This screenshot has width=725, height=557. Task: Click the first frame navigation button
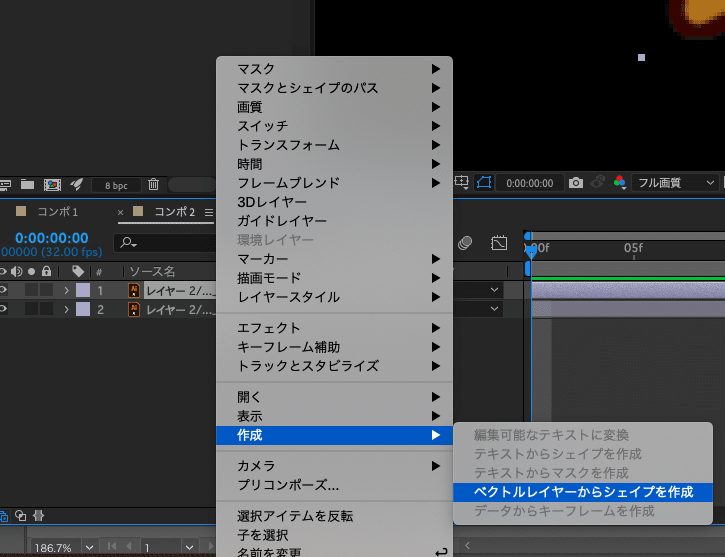point(111,546)
